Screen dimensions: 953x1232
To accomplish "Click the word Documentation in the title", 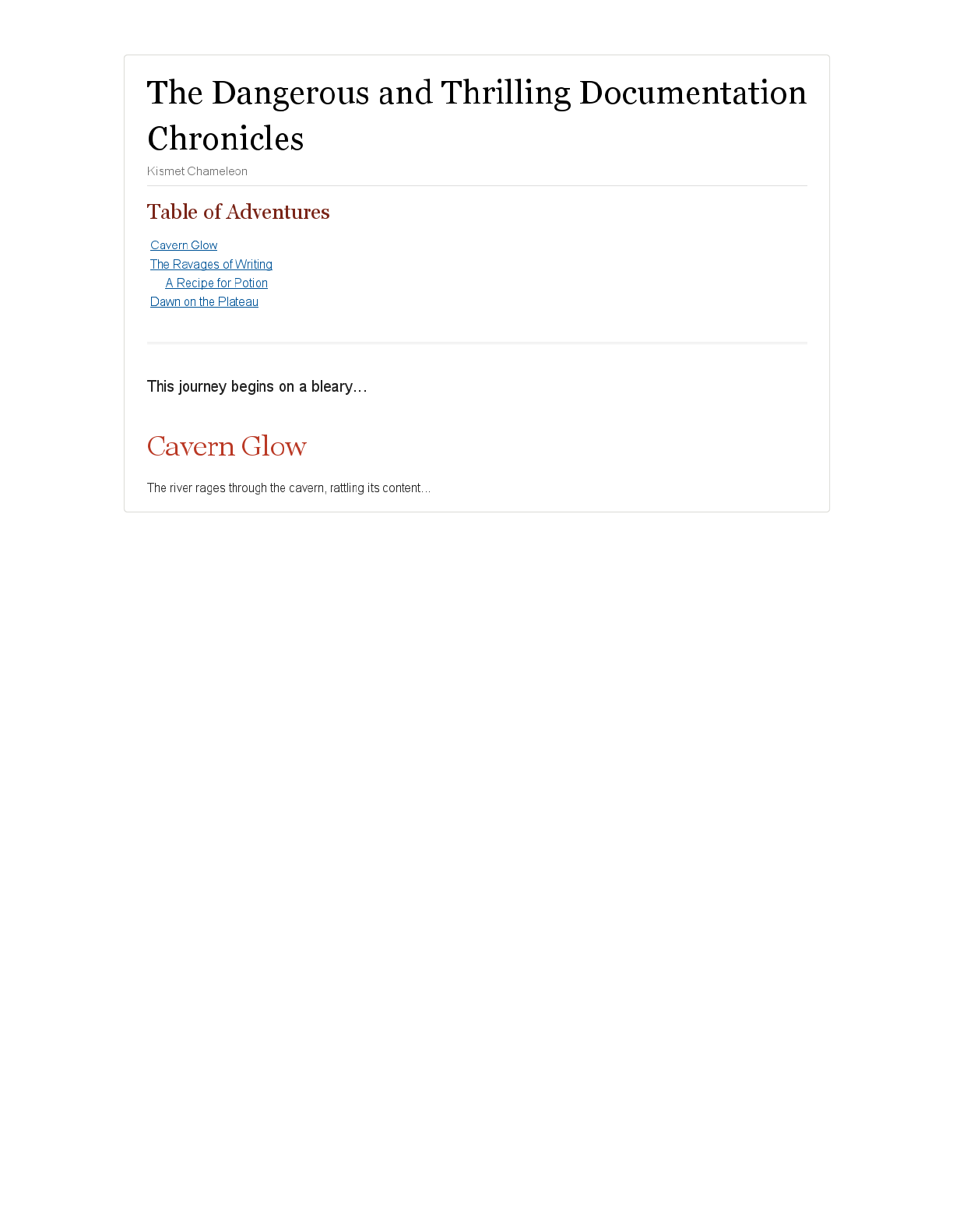I will pos(693,93).
